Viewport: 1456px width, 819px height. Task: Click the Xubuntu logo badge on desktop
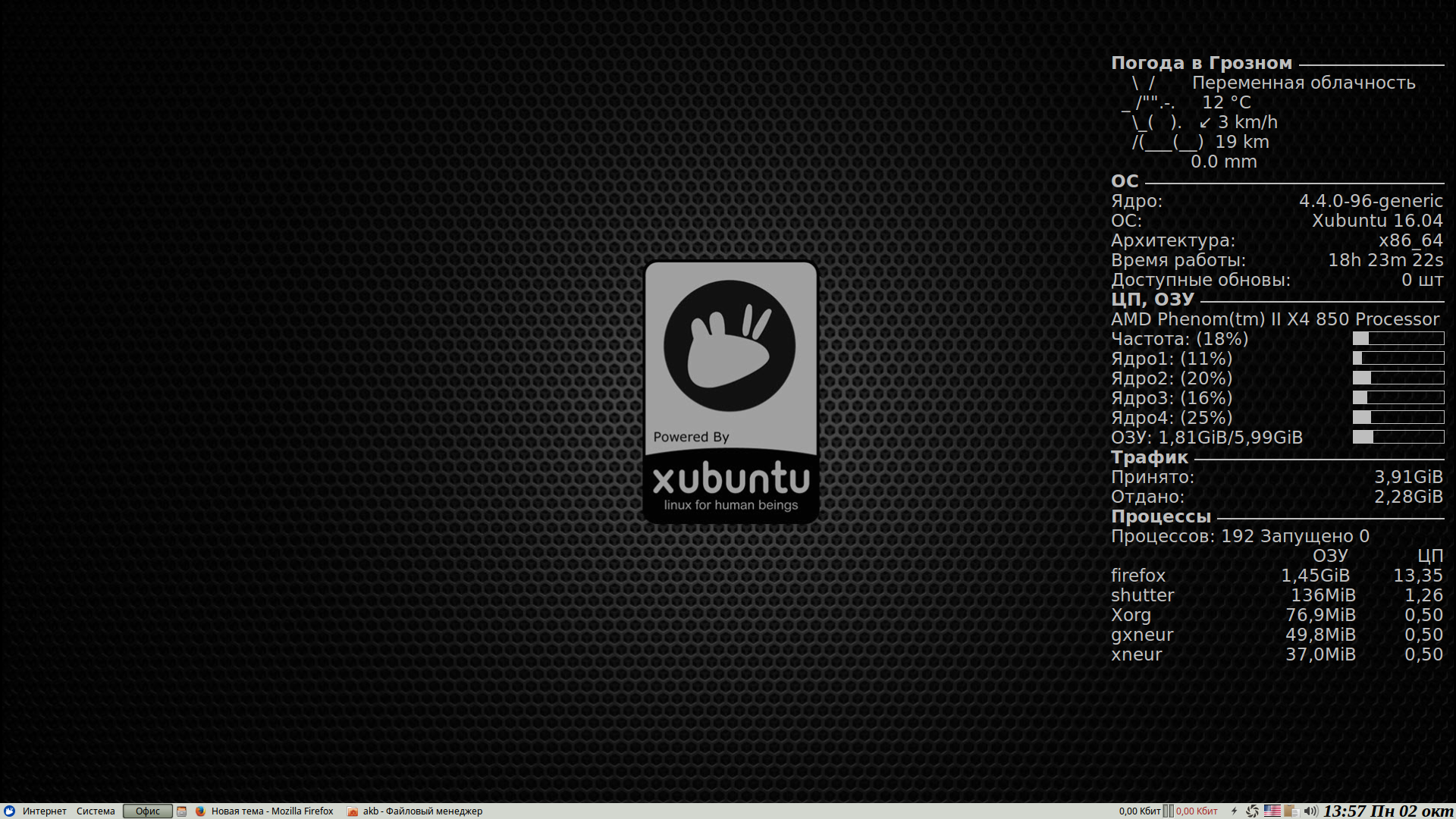[x=731, y=392]
